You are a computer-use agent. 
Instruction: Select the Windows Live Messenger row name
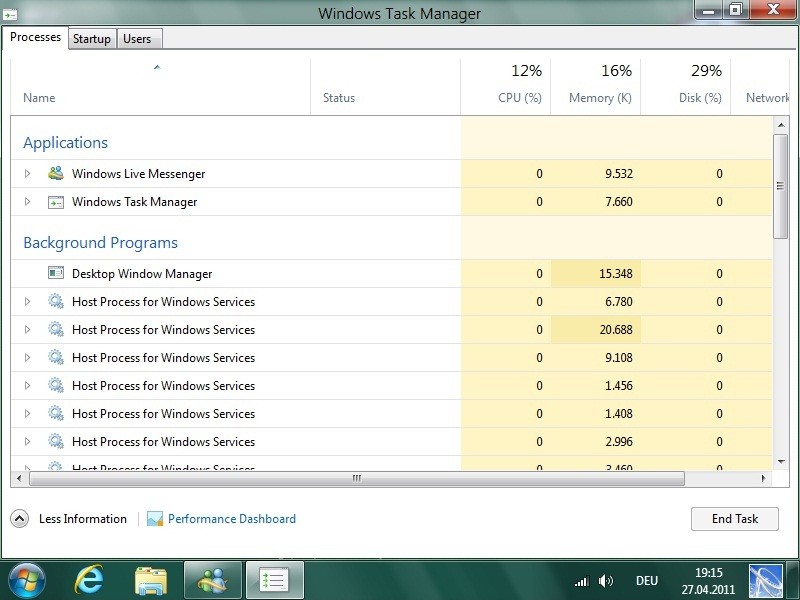click(138, 174)
